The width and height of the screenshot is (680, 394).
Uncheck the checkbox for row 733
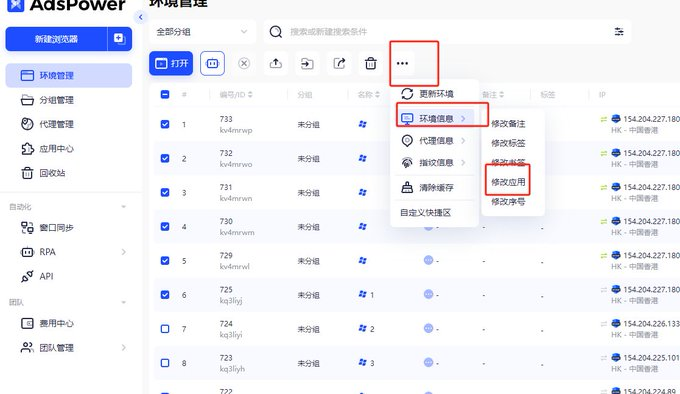click(x=165, y=124)
